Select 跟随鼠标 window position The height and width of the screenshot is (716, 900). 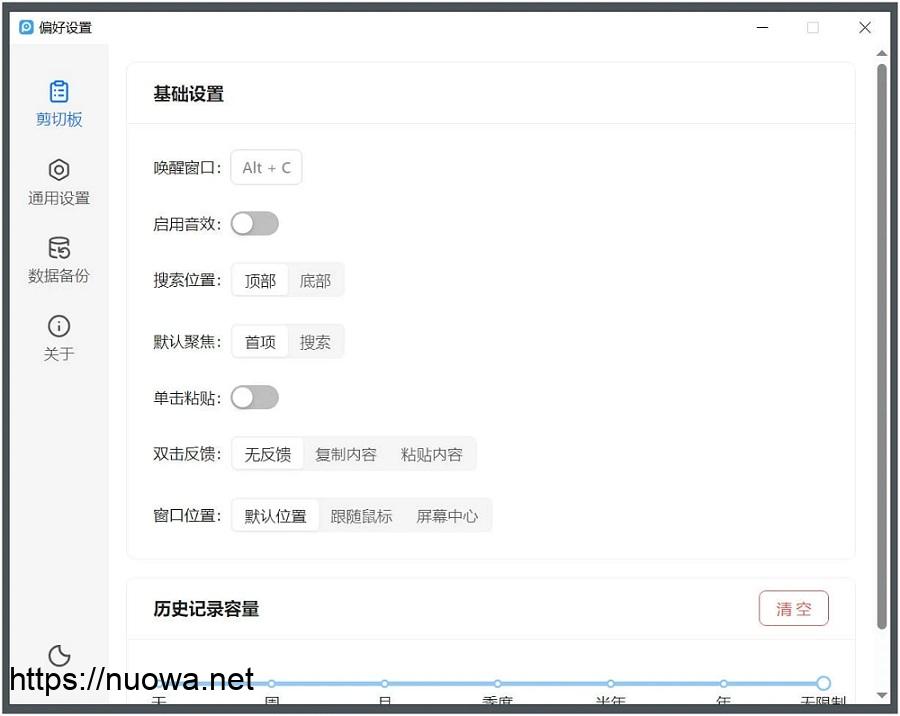click(361, 516)
